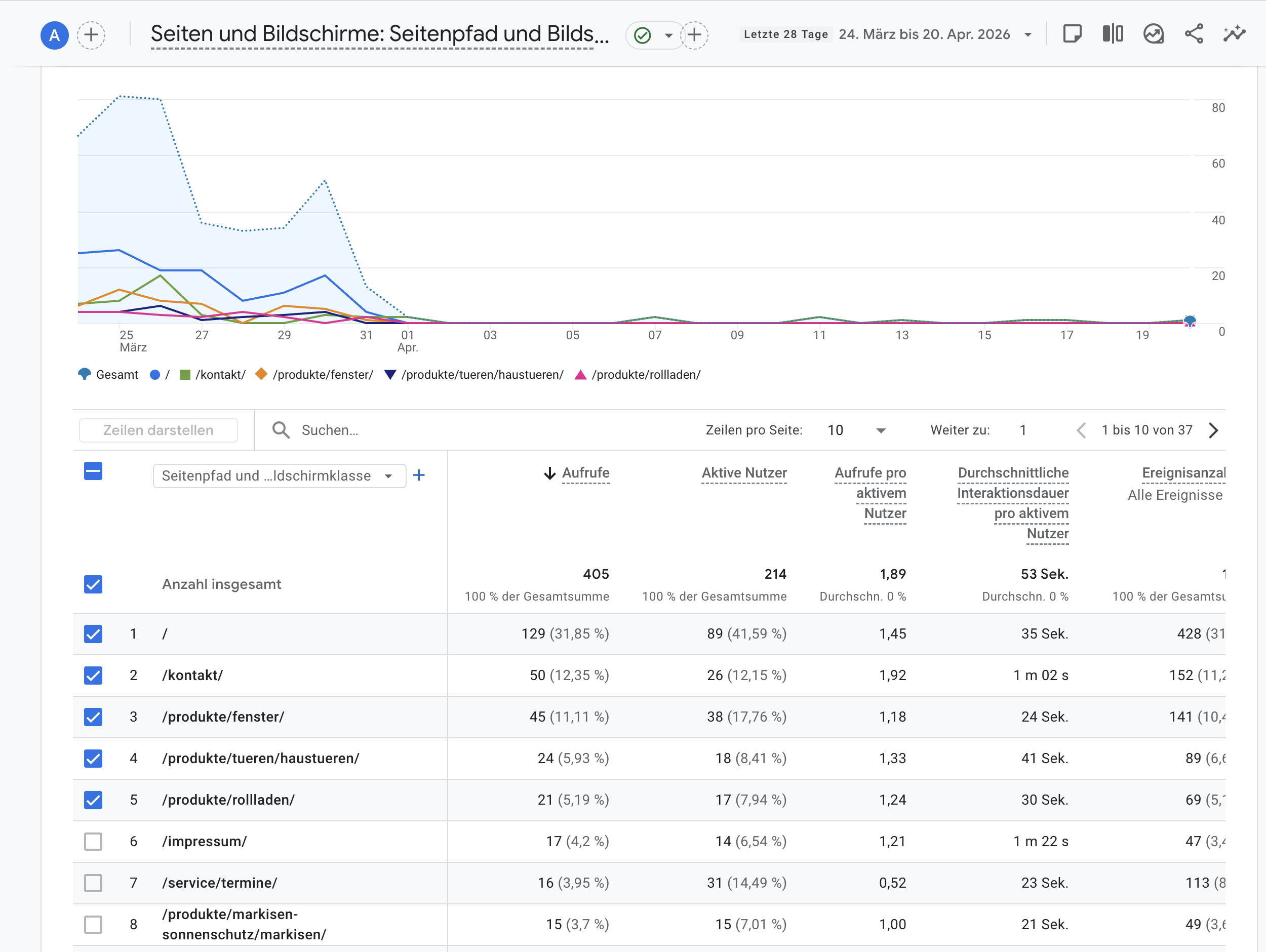1266x952 pixels.
Task: Open the date range dropdown arrow
Action: (1028, 35)
